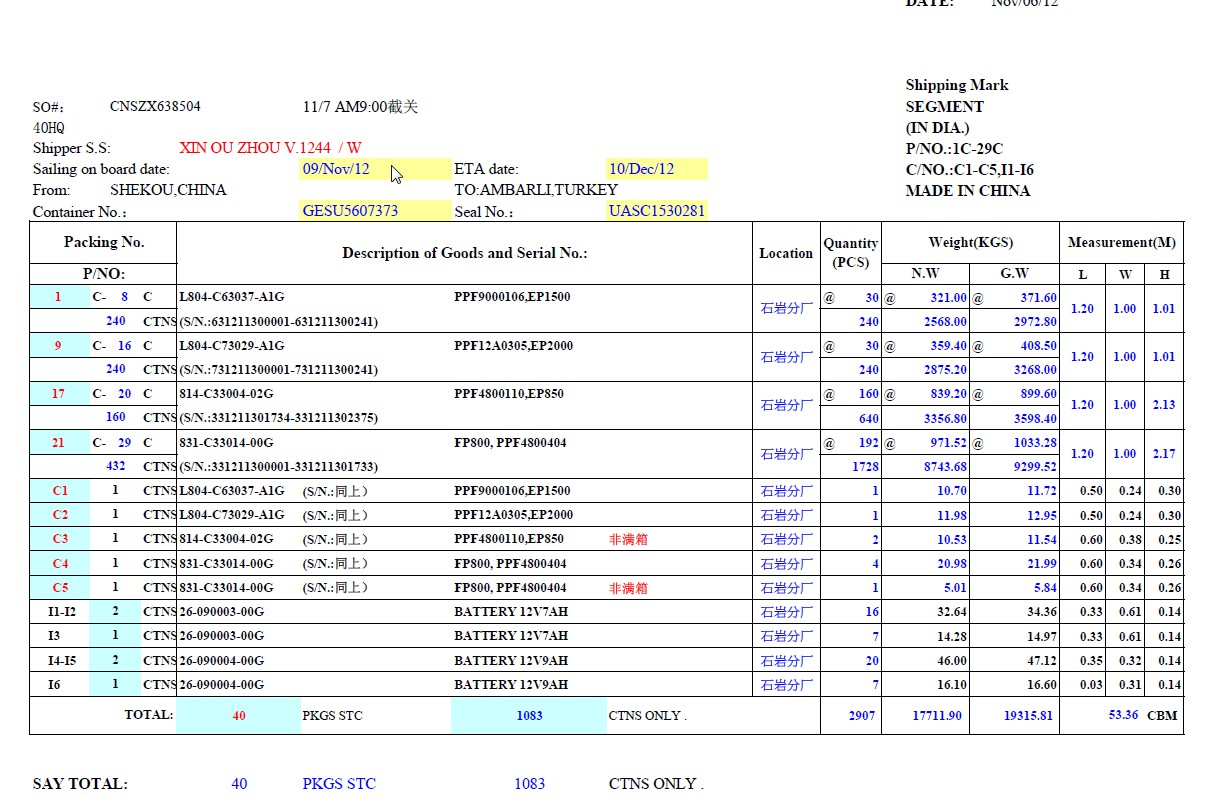
Task: Click BATTERY 12V7AH in row I3
Action: [x=511, y=636]
